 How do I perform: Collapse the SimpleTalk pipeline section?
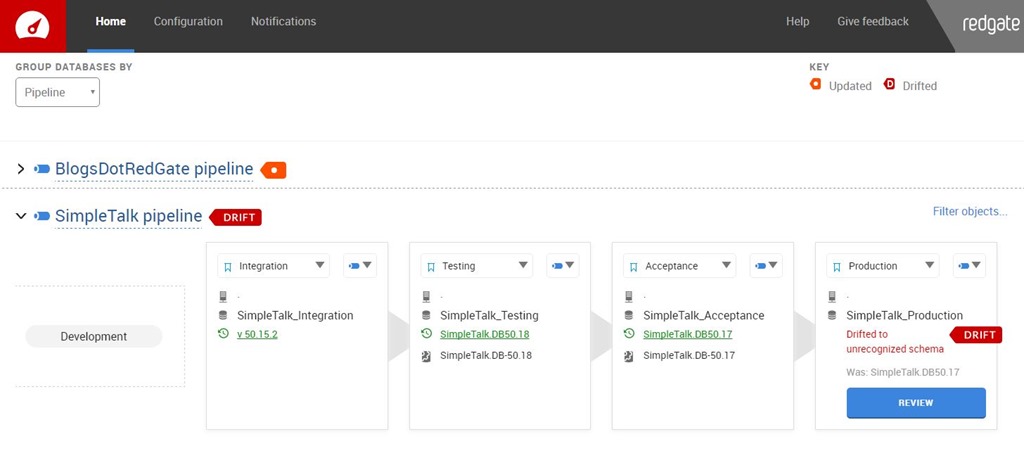tap(21, 216)
